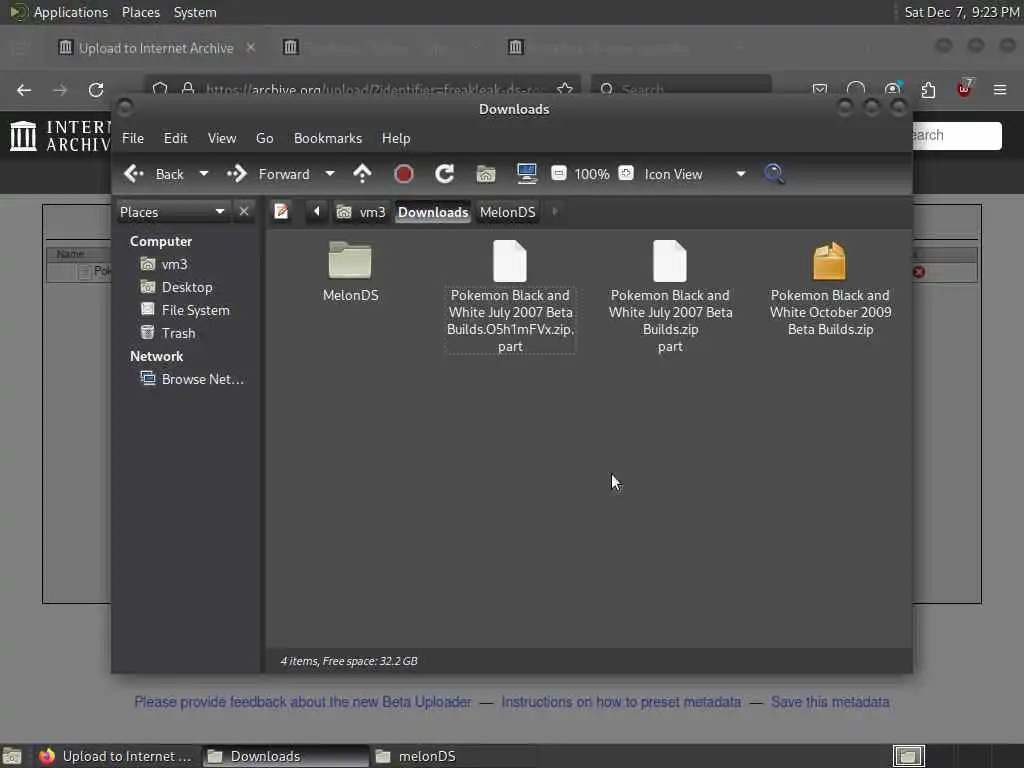The image size is (1024, 768).
Task: Close the Upload to Internet Archive tab
Action: (251, 47)
